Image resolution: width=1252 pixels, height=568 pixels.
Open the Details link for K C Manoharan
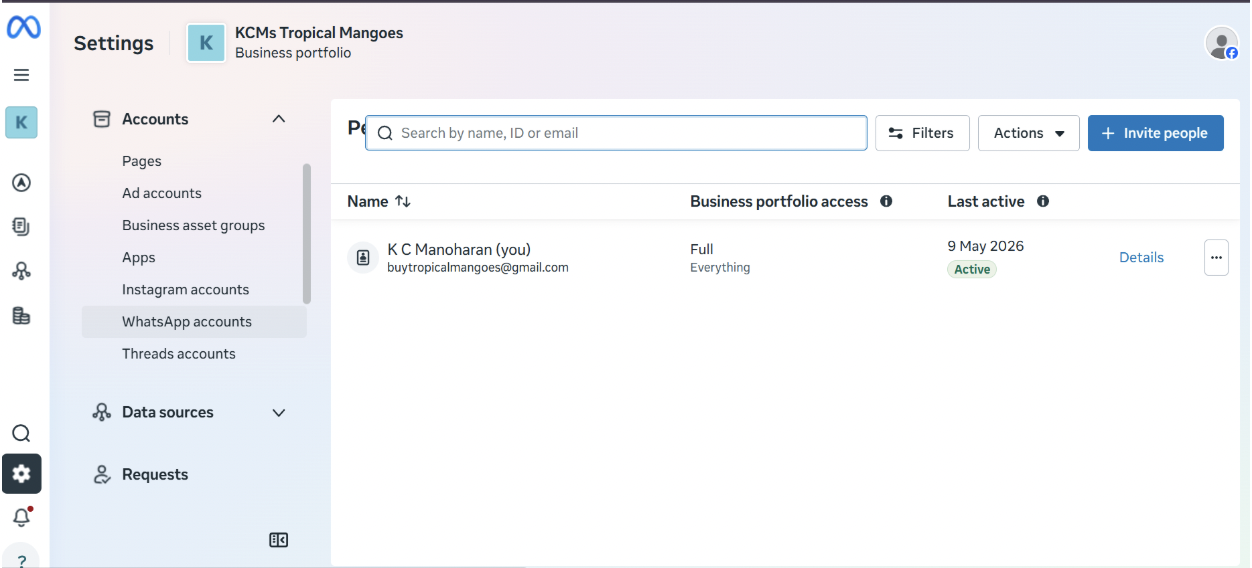[x=1141, y=257]
